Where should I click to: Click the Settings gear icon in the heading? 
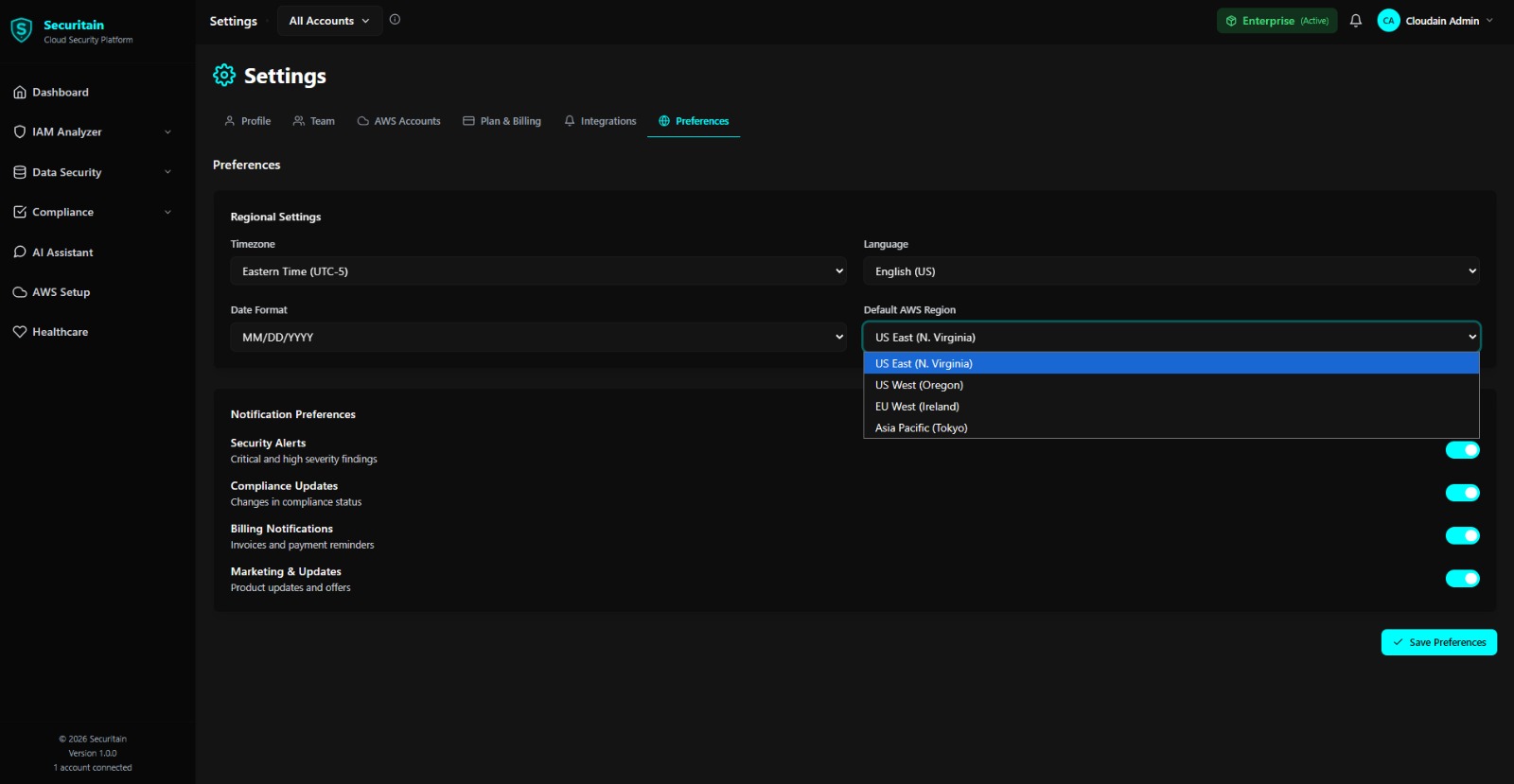pos(224,75)
